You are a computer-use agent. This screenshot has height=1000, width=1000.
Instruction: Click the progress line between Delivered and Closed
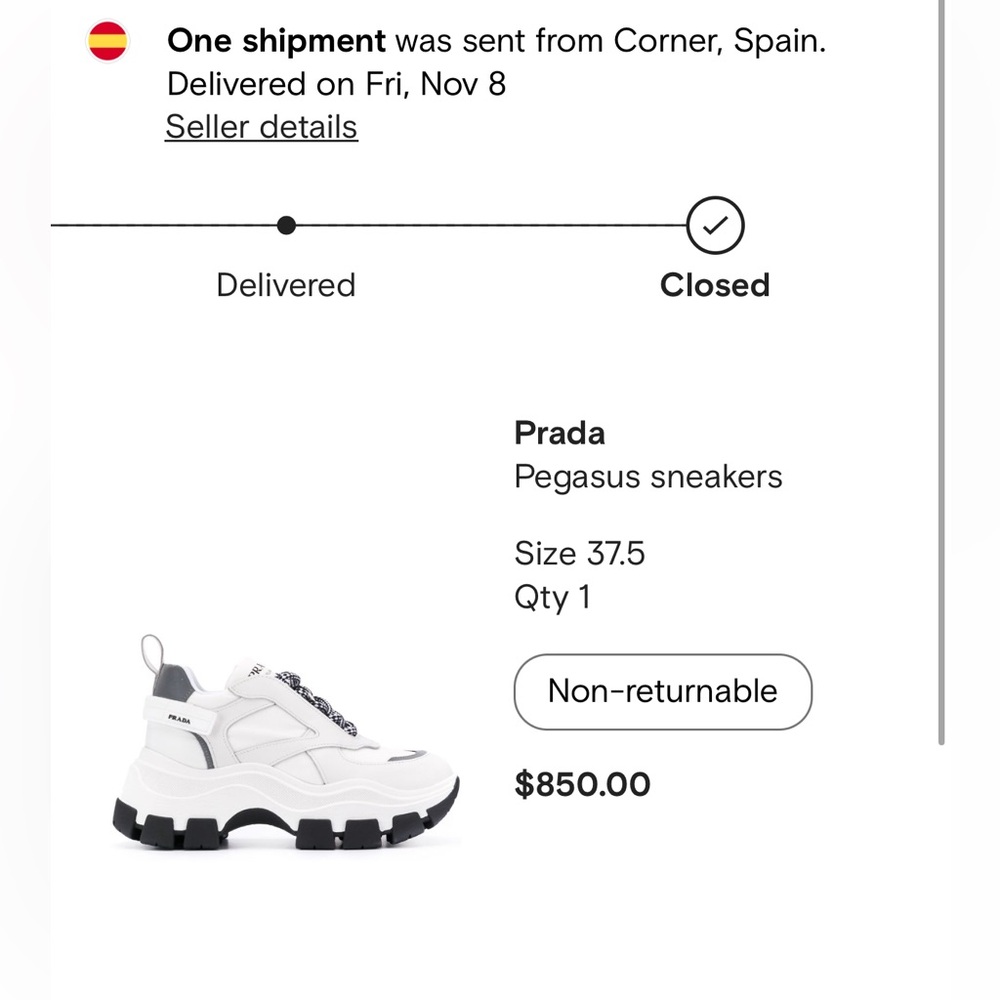pos(490,226)
